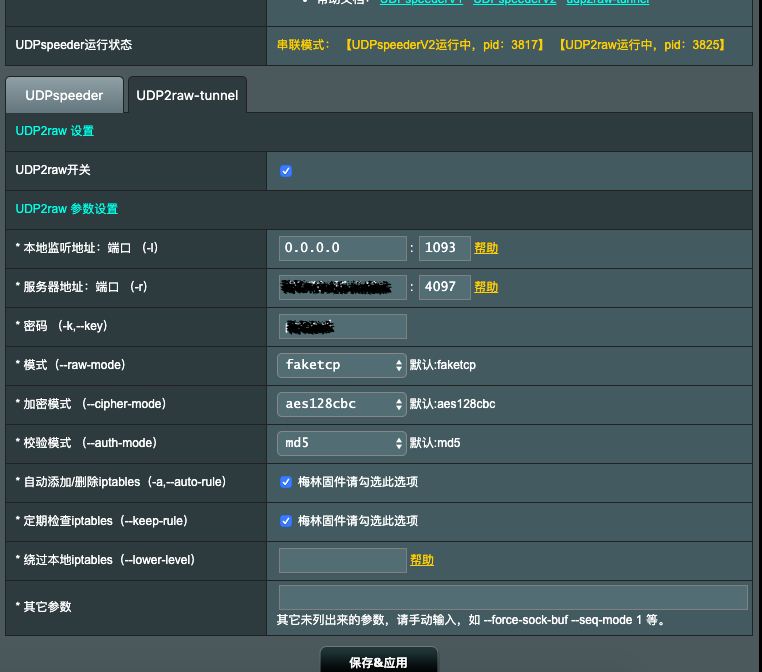Click the UDPspeederV2运行中 pid 3817 status text
This screenshot has width=762, height=672.
coord(444,45)
